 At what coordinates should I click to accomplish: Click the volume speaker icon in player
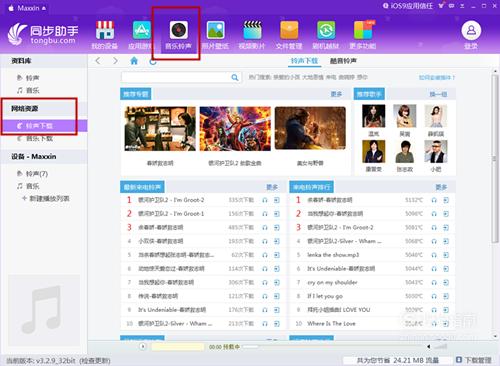point(429,346)
